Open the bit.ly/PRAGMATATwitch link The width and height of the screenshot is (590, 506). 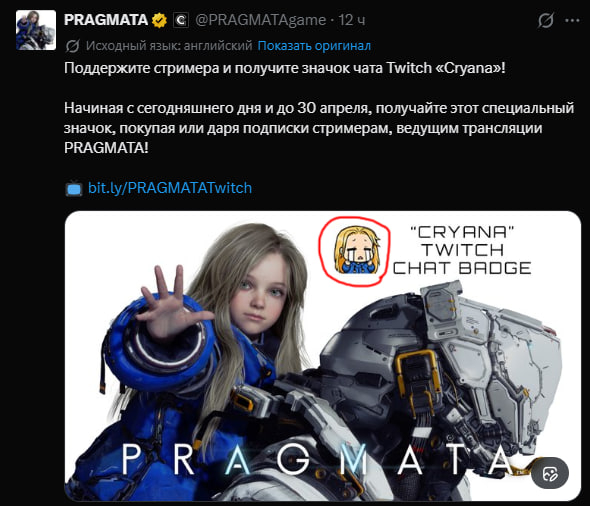[170, 188]
